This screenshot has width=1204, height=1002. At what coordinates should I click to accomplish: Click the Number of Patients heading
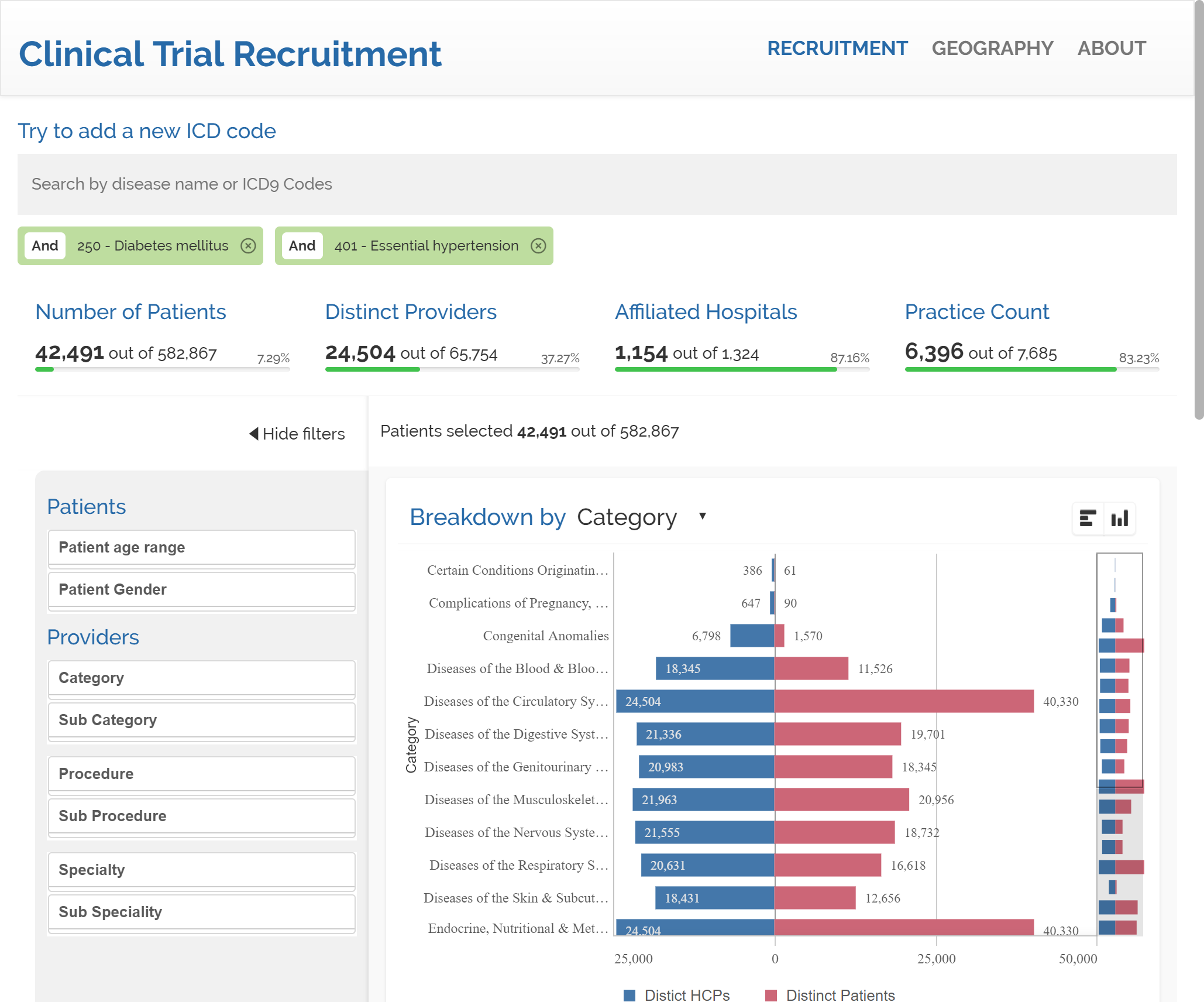click(x=130, y=312)
